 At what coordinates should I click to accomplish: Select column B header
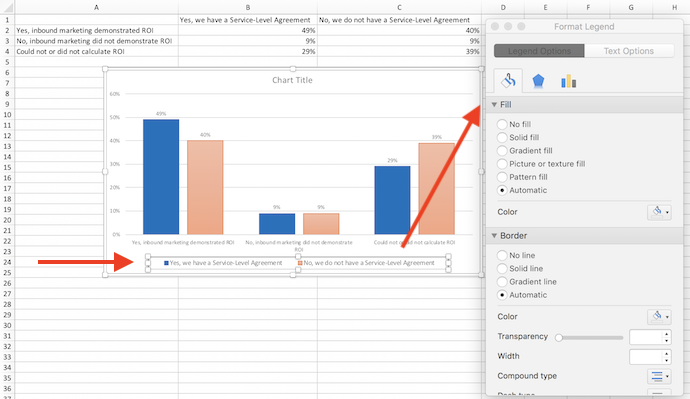[x=248, y=7]
